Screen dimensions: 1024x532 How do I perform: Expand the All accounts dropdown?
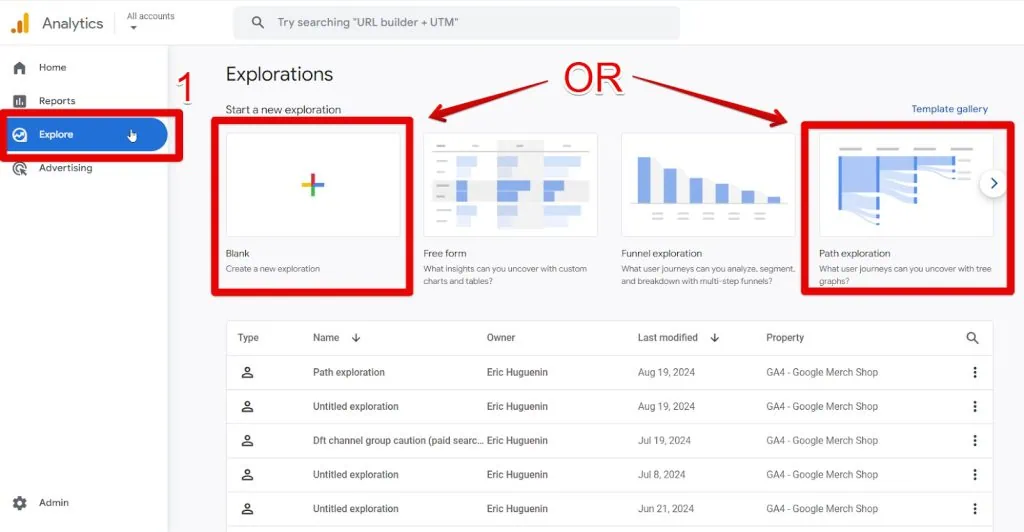[134, 28]
